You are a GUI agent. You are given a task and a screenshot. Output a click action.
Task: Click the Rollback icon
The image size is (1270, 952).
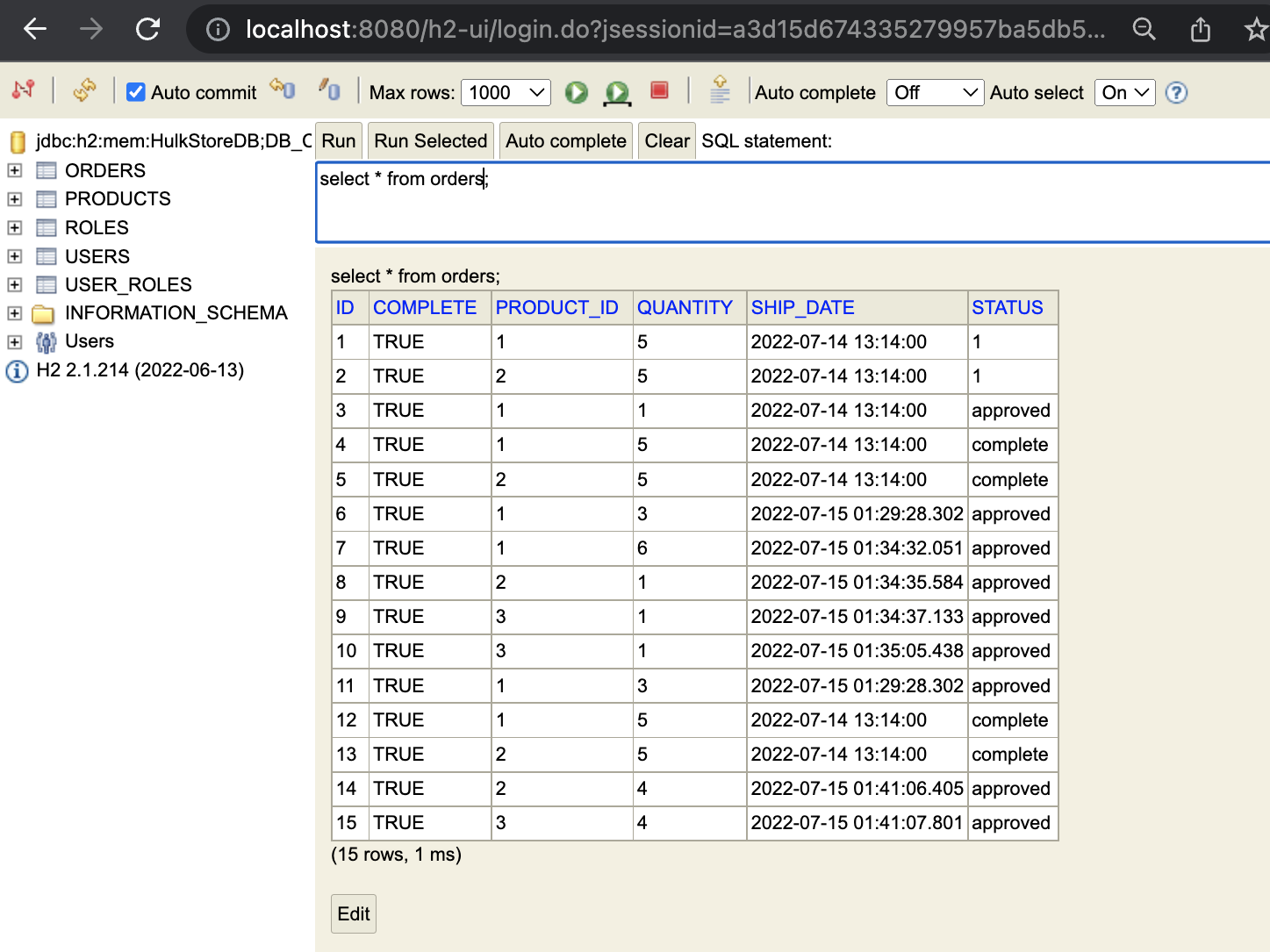tap(283, 89)
